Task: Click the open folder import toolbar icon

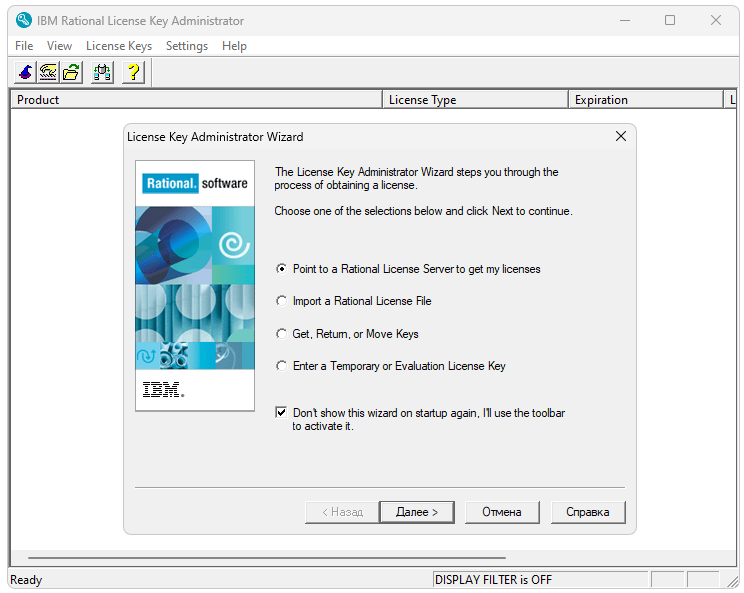Action: 71,73
